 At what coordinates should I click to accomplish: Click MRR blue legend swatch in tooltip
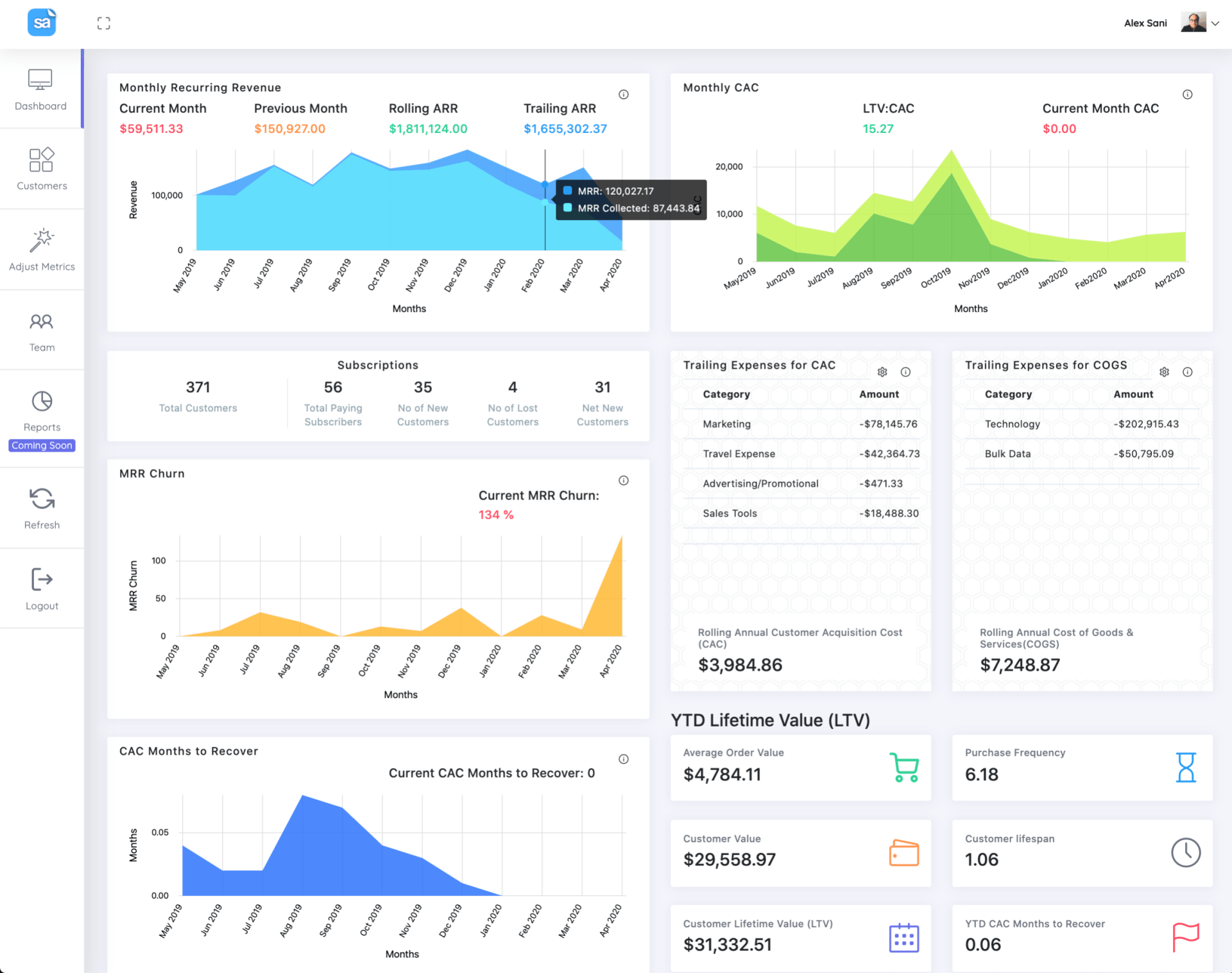click(x=567, y=191)
